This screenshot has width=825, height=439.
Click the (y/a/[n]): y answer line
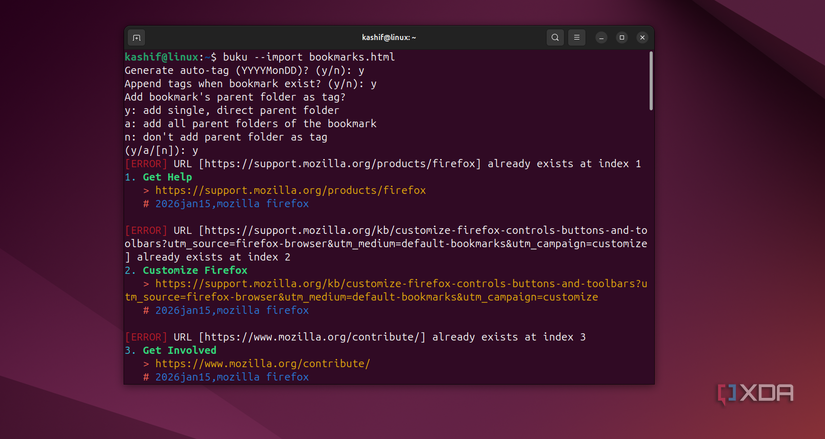click(x=162, y=151)
